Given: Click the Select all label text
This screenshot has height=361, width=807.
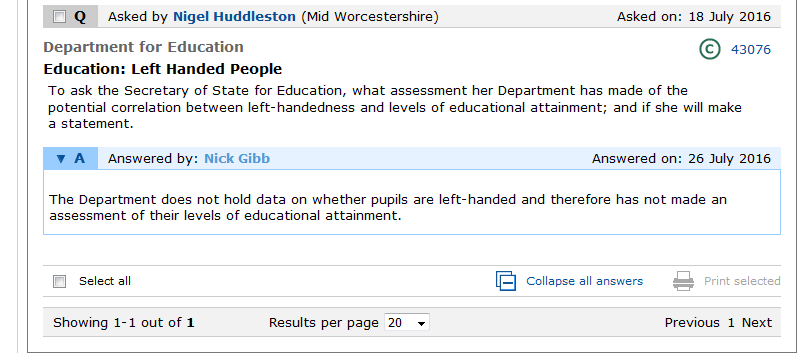Looking at the screenshot, I should tap(105, 281).
